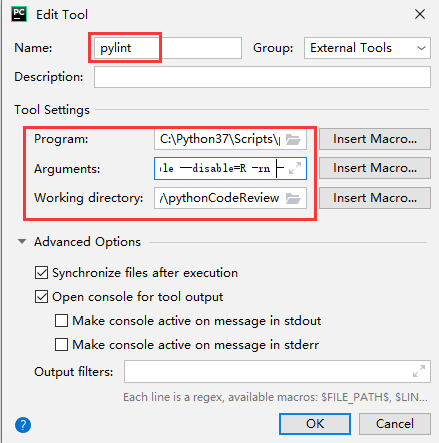Focus the Description text field
This screenshot has width=439, height=443.
point(262,77)
